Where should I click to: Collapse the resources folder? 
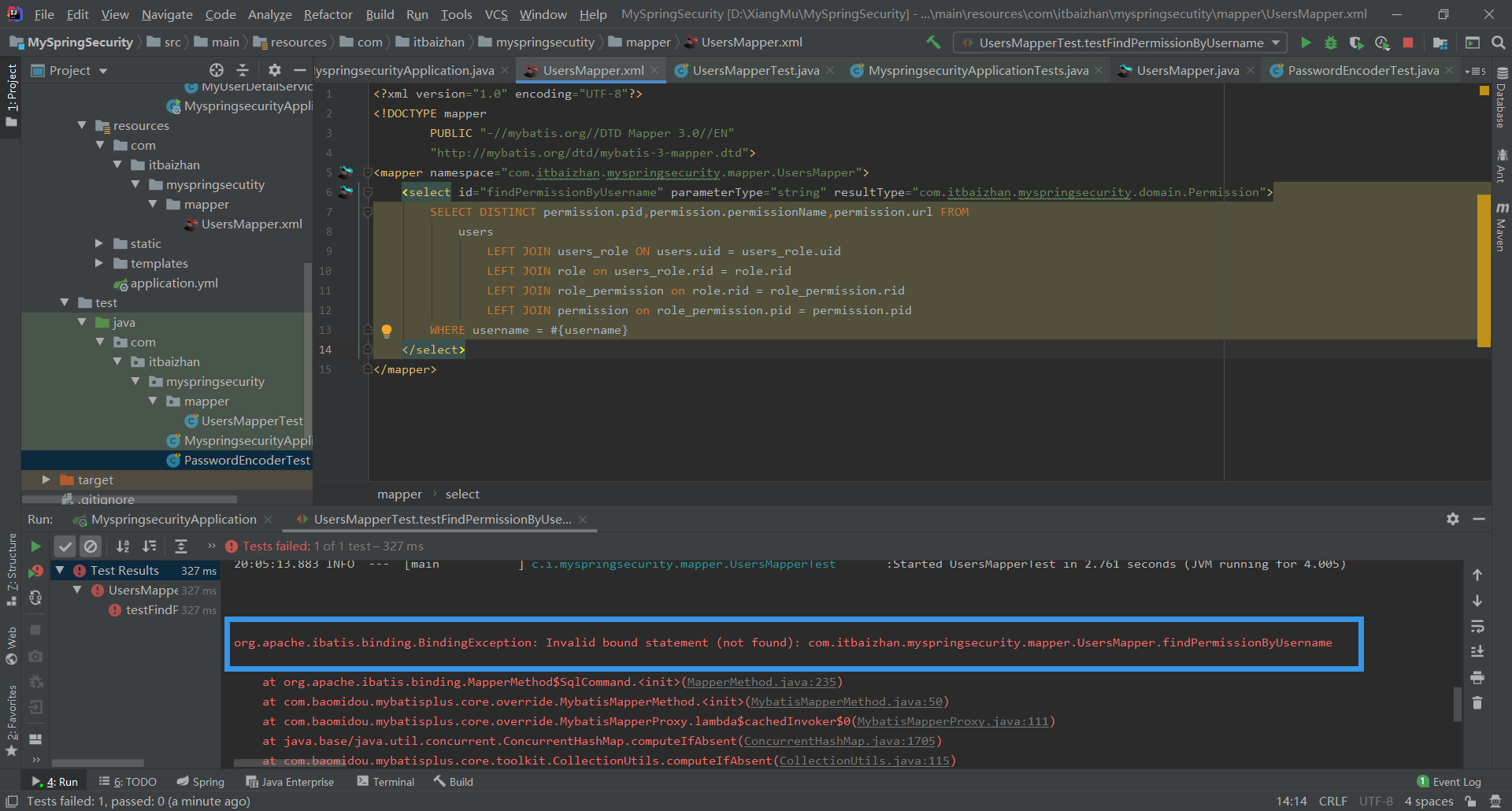pos(82,125)
